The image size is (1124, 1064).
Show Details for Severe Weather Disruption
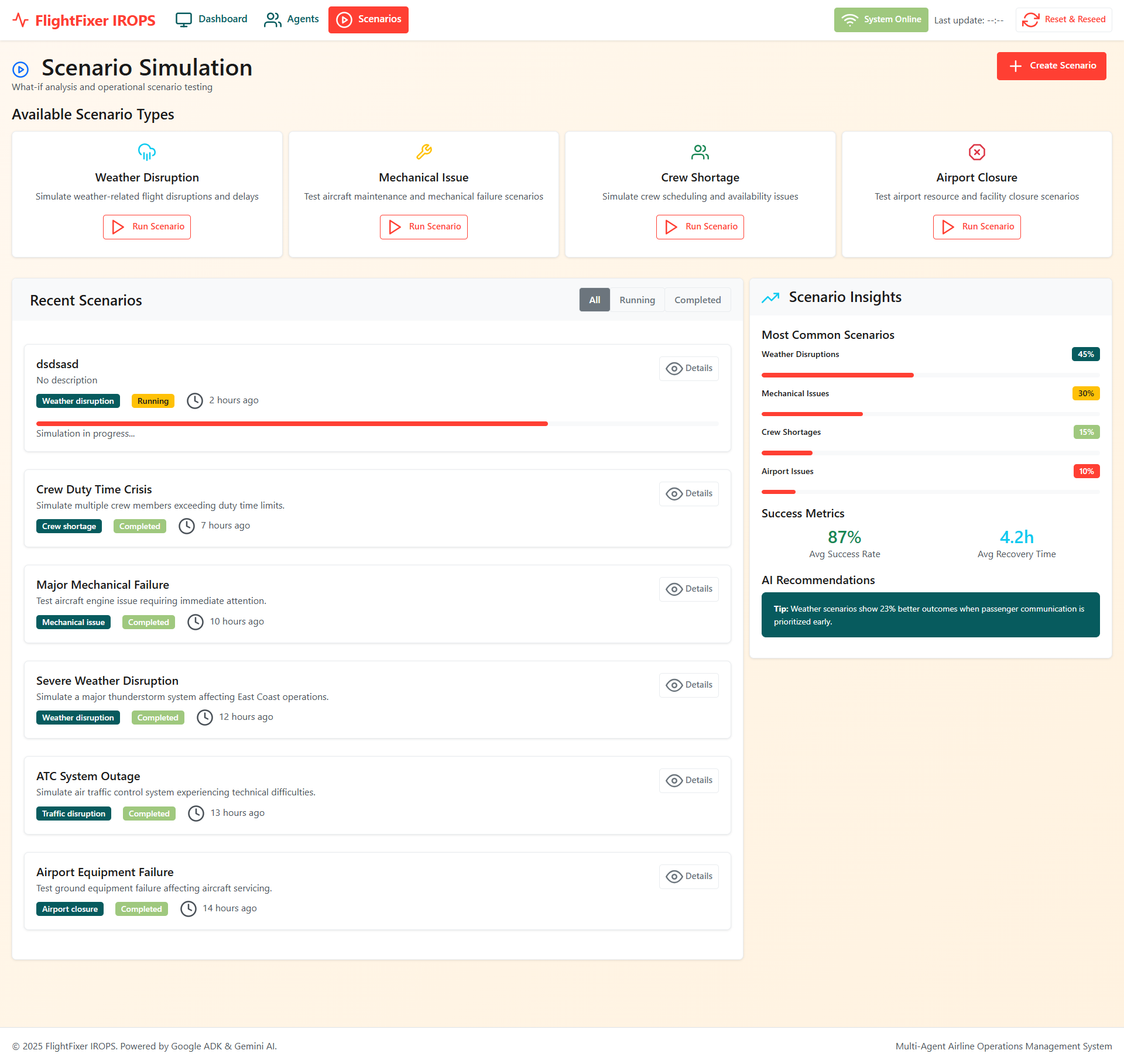point(689,685)
